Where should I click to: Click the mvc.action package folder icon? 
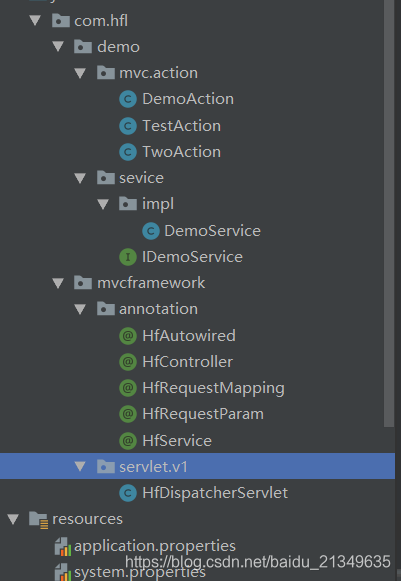(106, 73)
